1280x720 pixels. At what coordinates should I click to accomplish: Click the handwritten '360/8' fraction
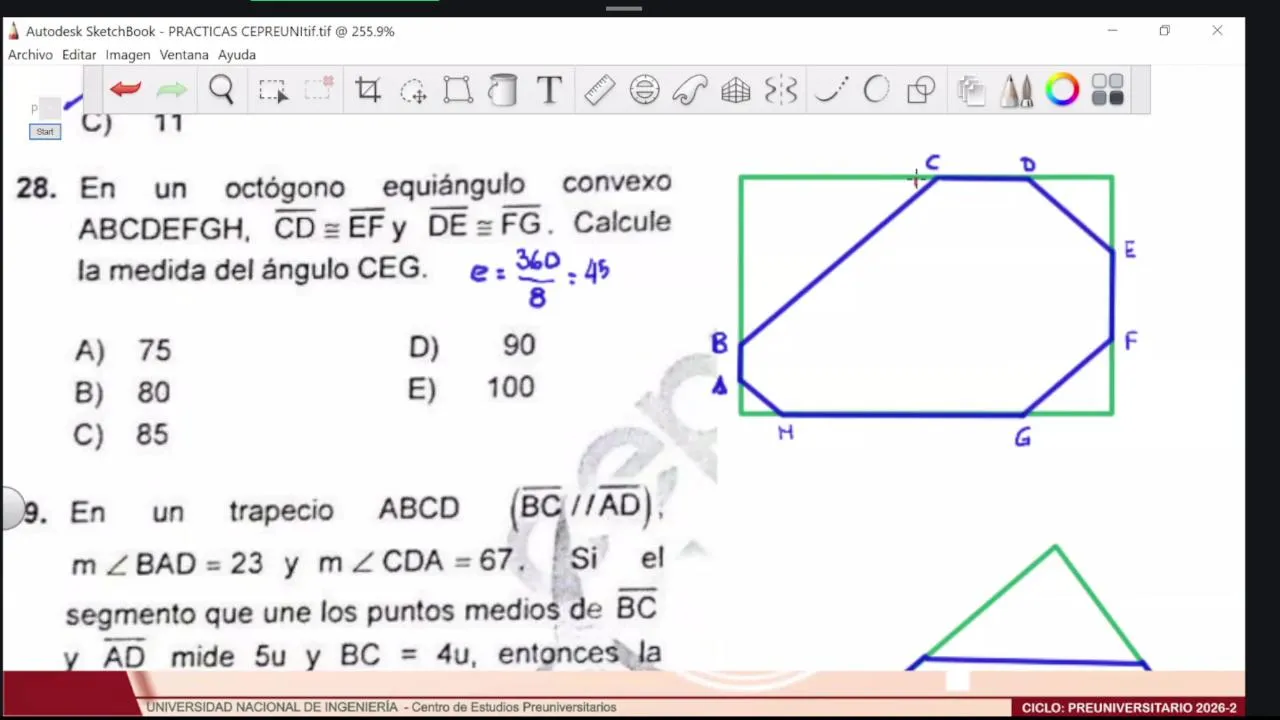(x=538, y=278)
